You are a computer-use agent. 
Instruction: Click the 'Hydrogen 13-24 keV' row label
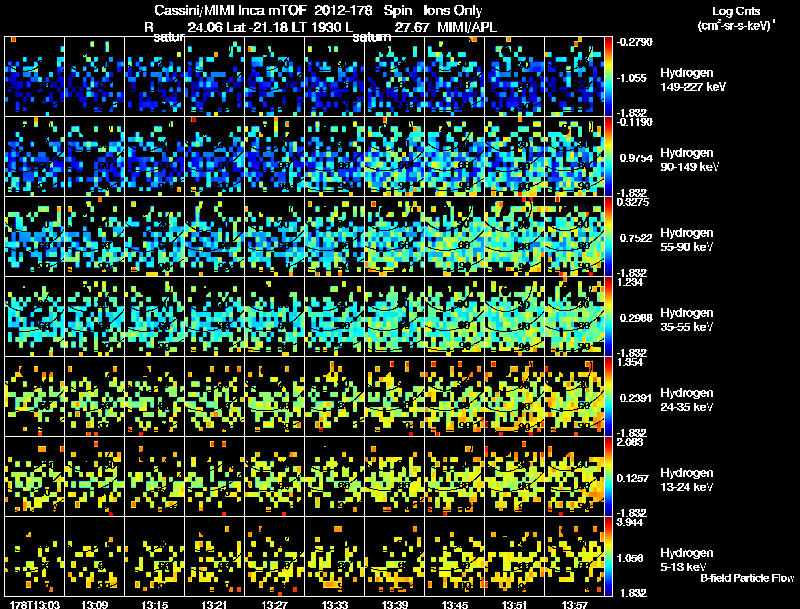coord(687,480)
